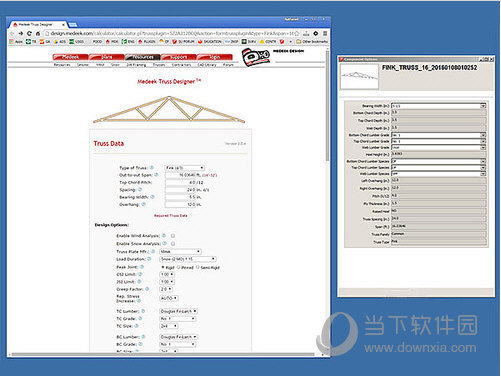Show help for Load Duration
This screenshot has height=377, width=501.
tap(149, 259)
